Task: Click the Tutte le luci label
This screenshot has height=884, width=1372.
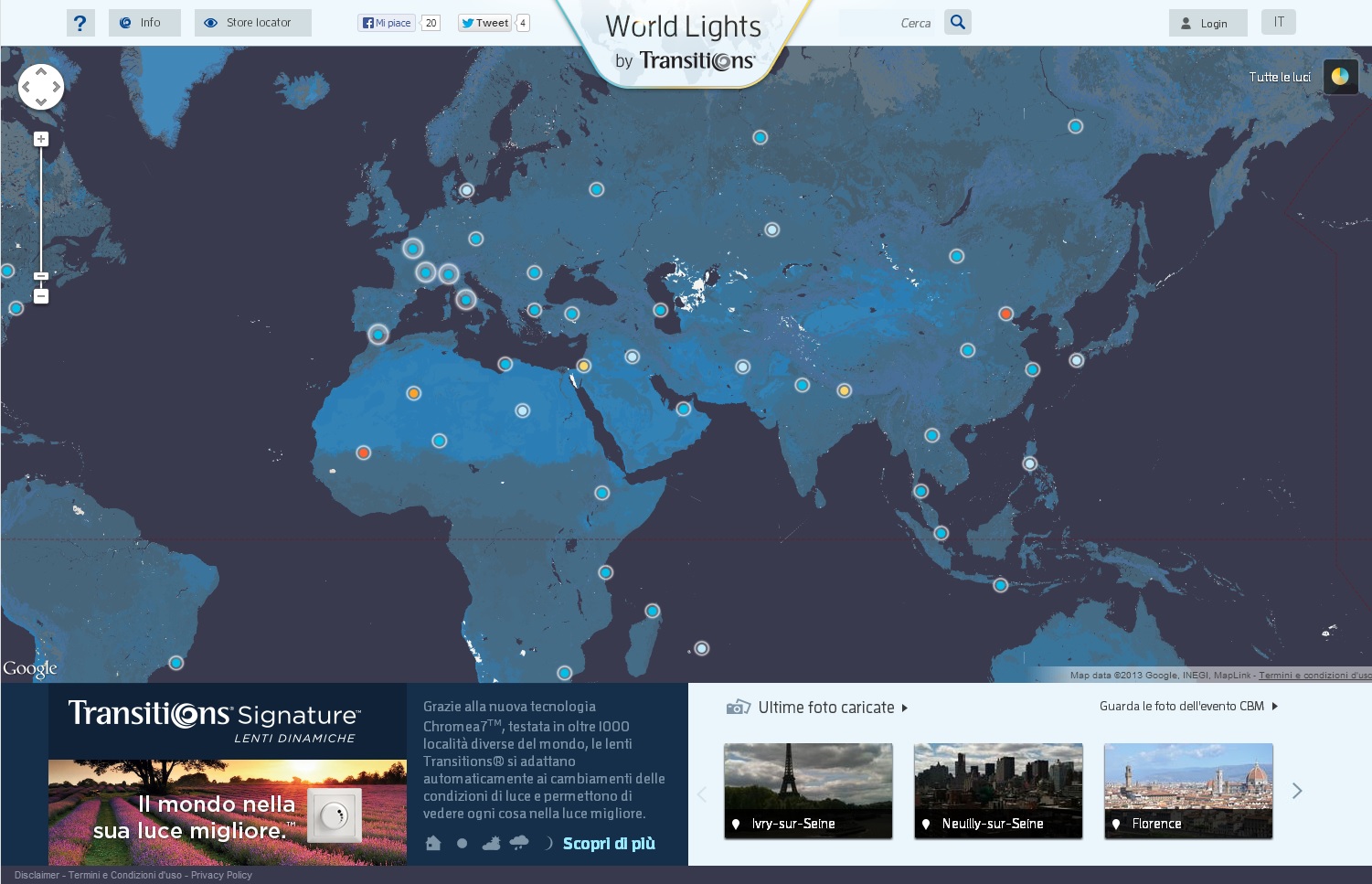Action: (1280, 77)
